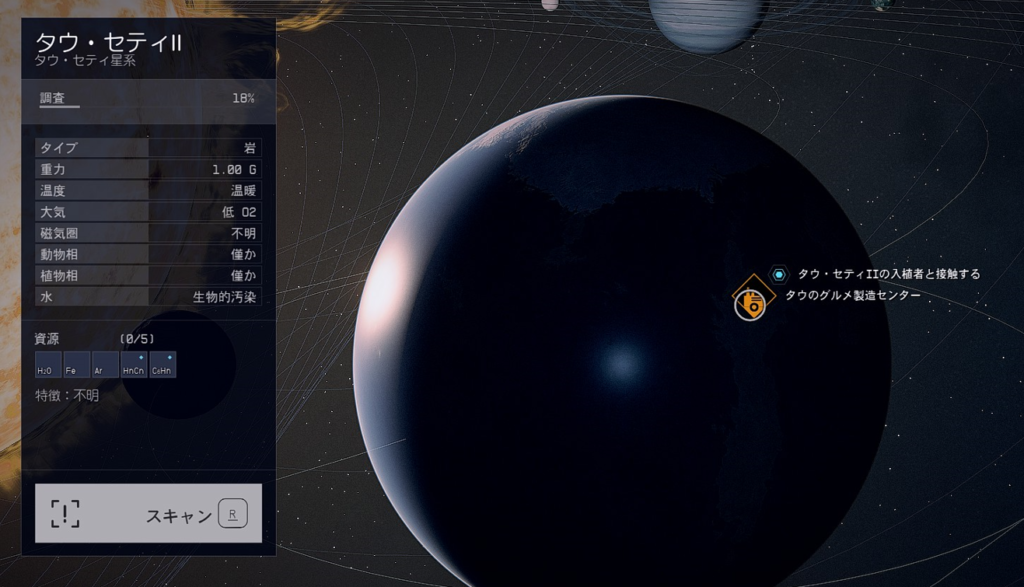
Task: Click the 資源 (0/5) heading
Action: tap(95, 338)
